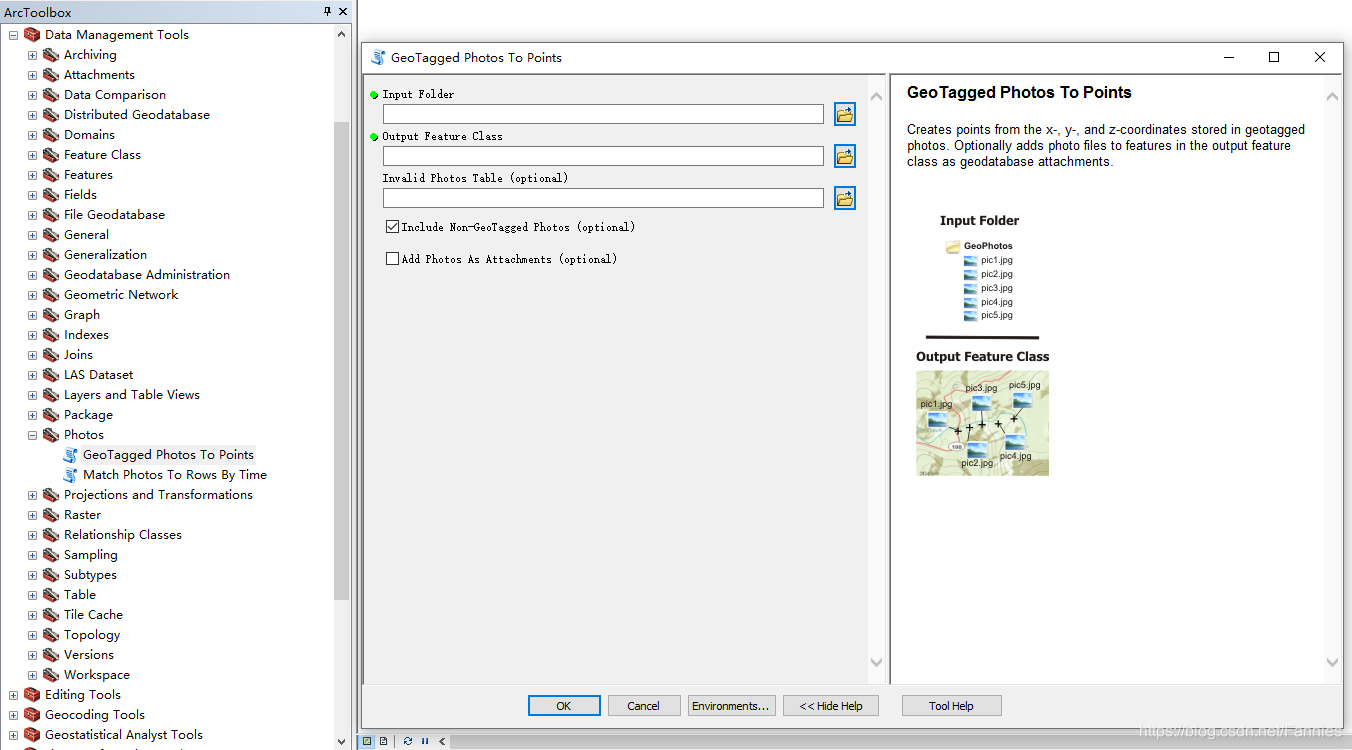The height and width of the screenshot is (750, 1352).
Task: Cancel the GeoTagged Photos dialog
Action: coord(644,706)
